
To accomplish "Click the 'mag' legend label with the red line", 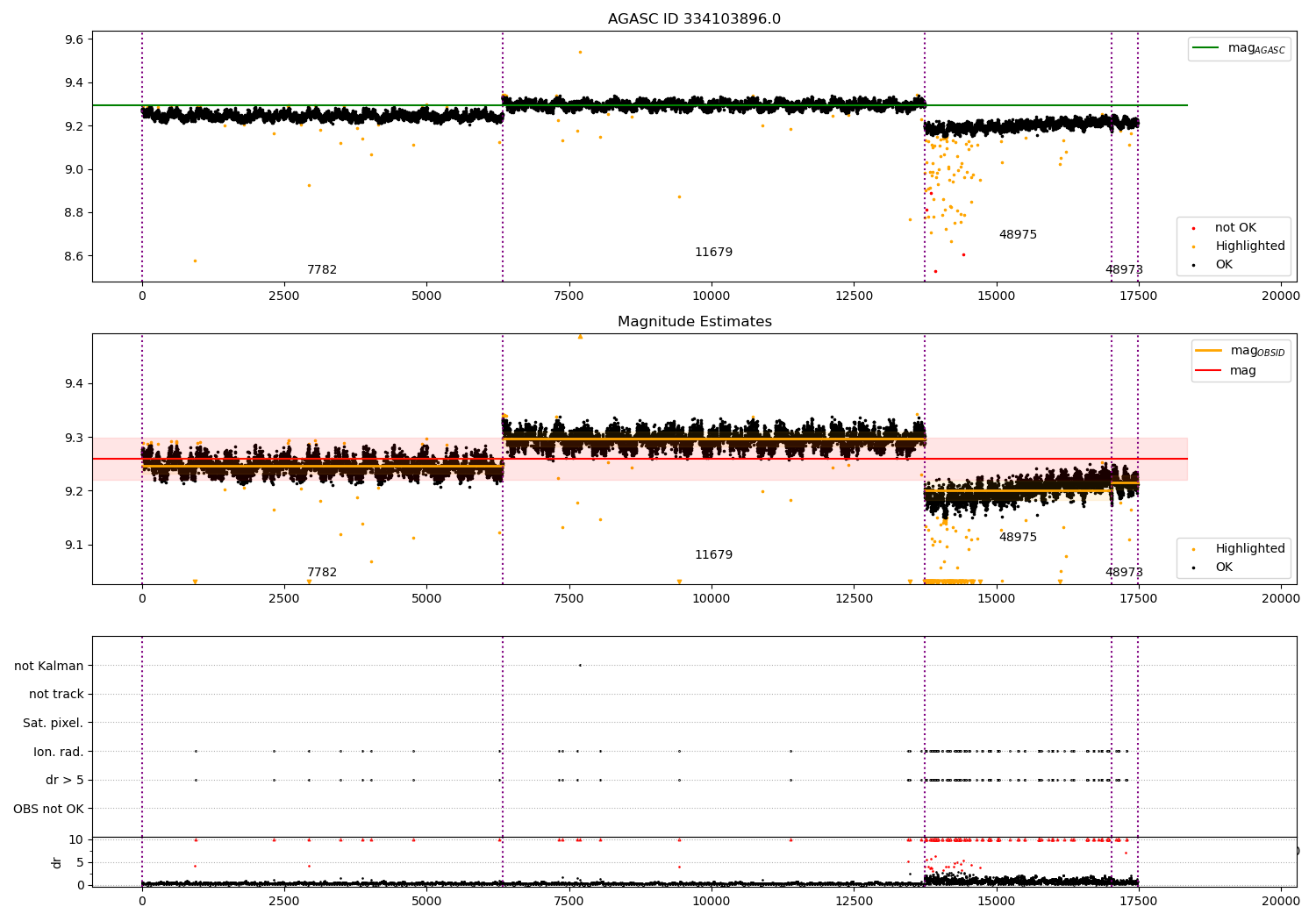I will [1242, 371].
